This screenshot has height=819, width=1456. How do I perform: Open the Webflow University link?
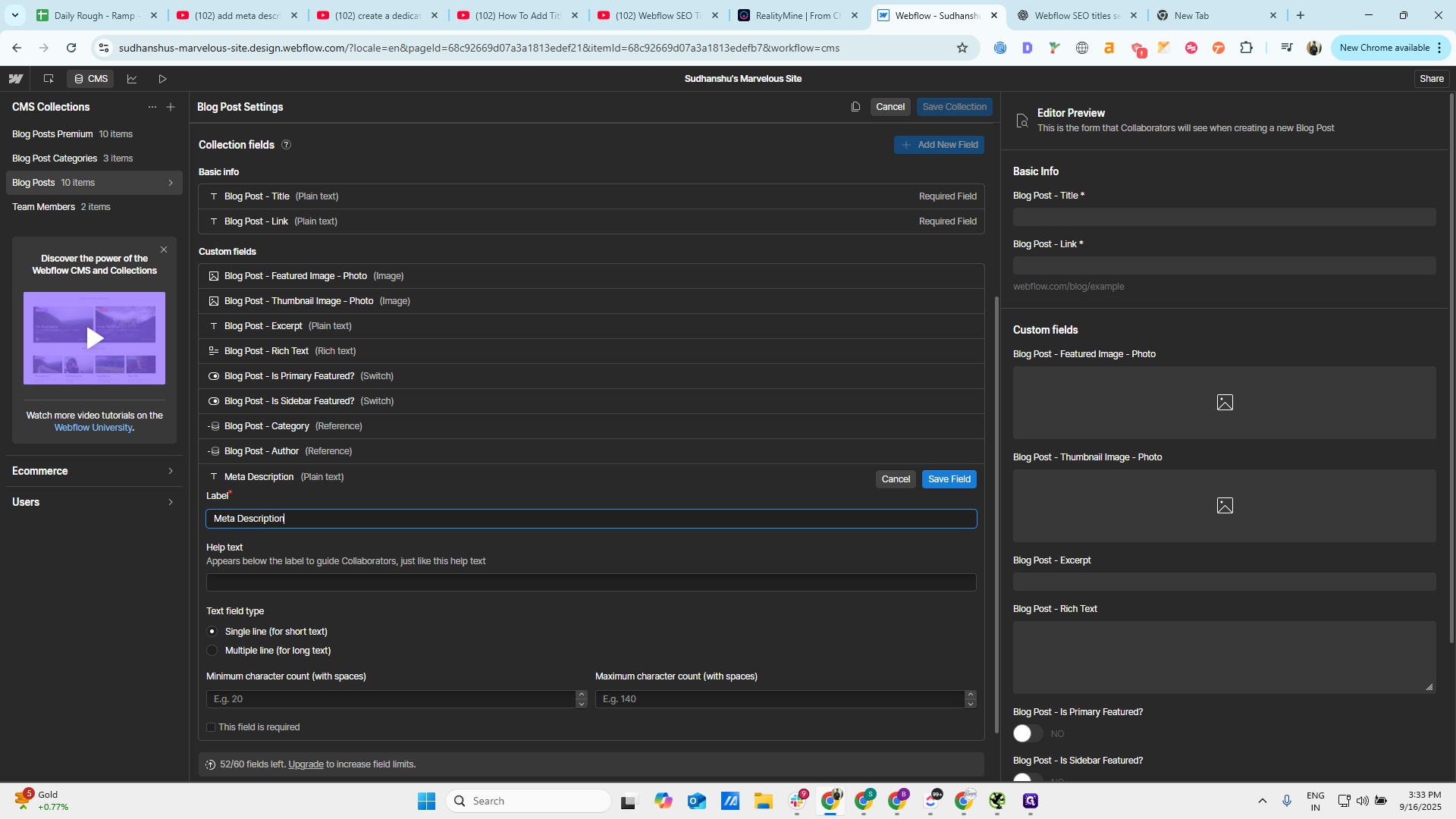pyautogui.click(x=93, y=428)
